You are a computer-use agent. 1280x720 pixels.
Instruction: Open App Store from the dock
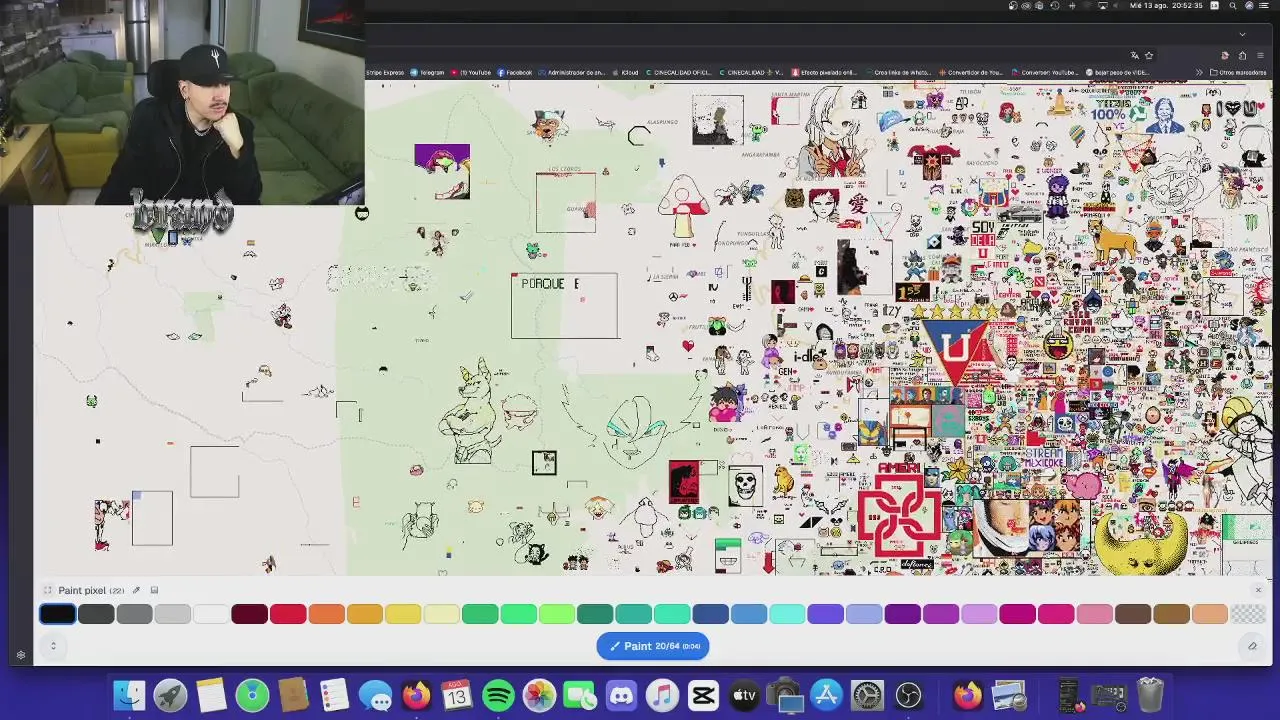[826, 695]
